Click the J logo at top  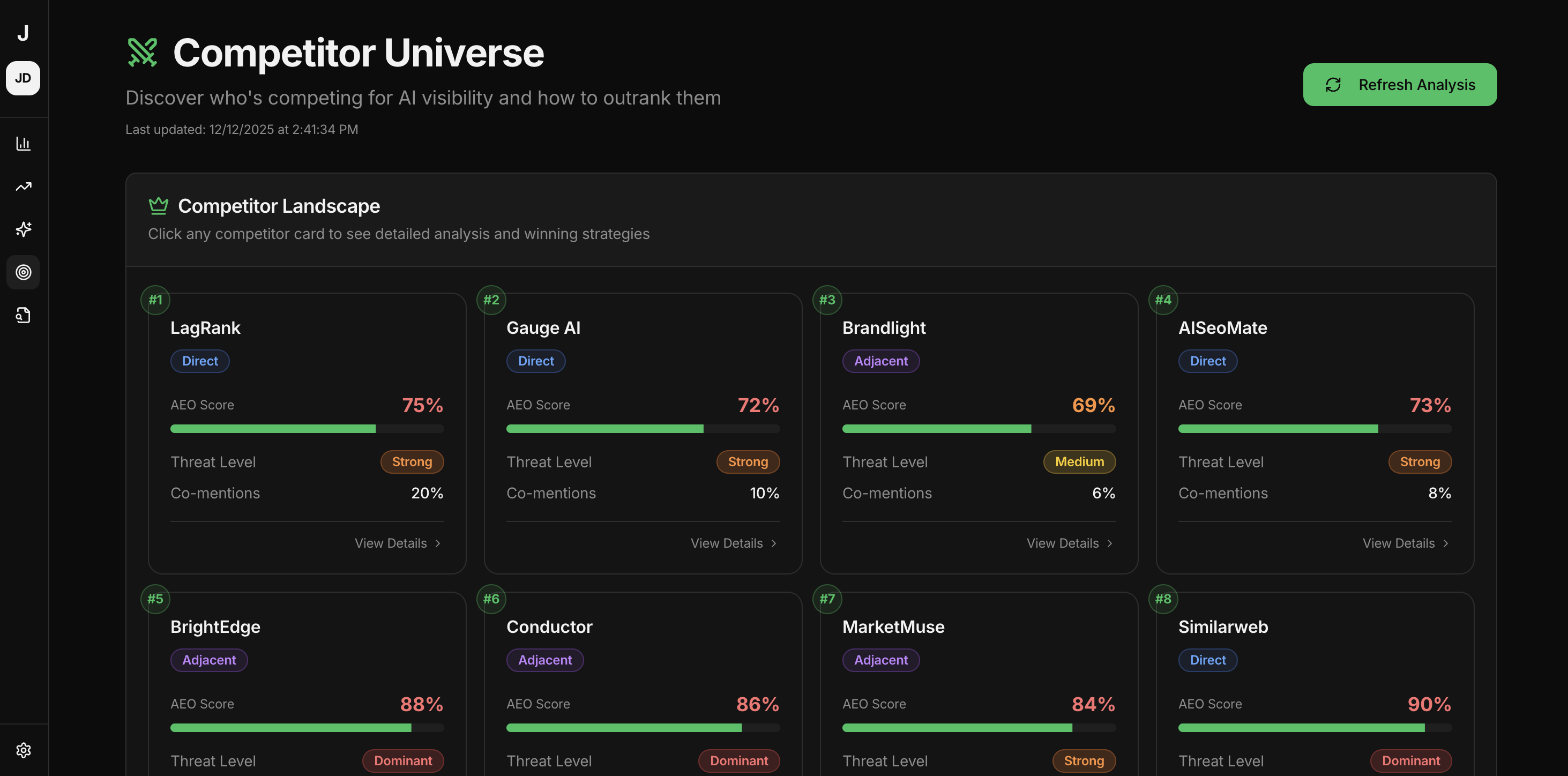pos(23,33)
